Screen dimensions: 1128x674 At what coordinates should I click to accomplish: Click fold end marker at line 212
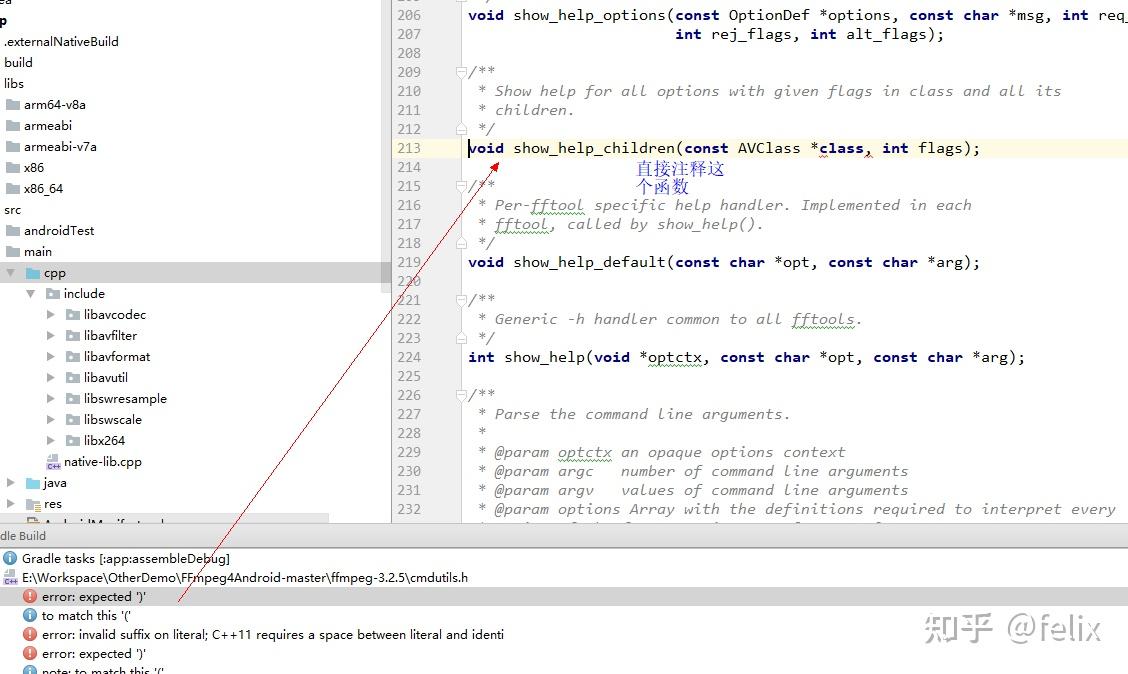click(x=461, y=129)
